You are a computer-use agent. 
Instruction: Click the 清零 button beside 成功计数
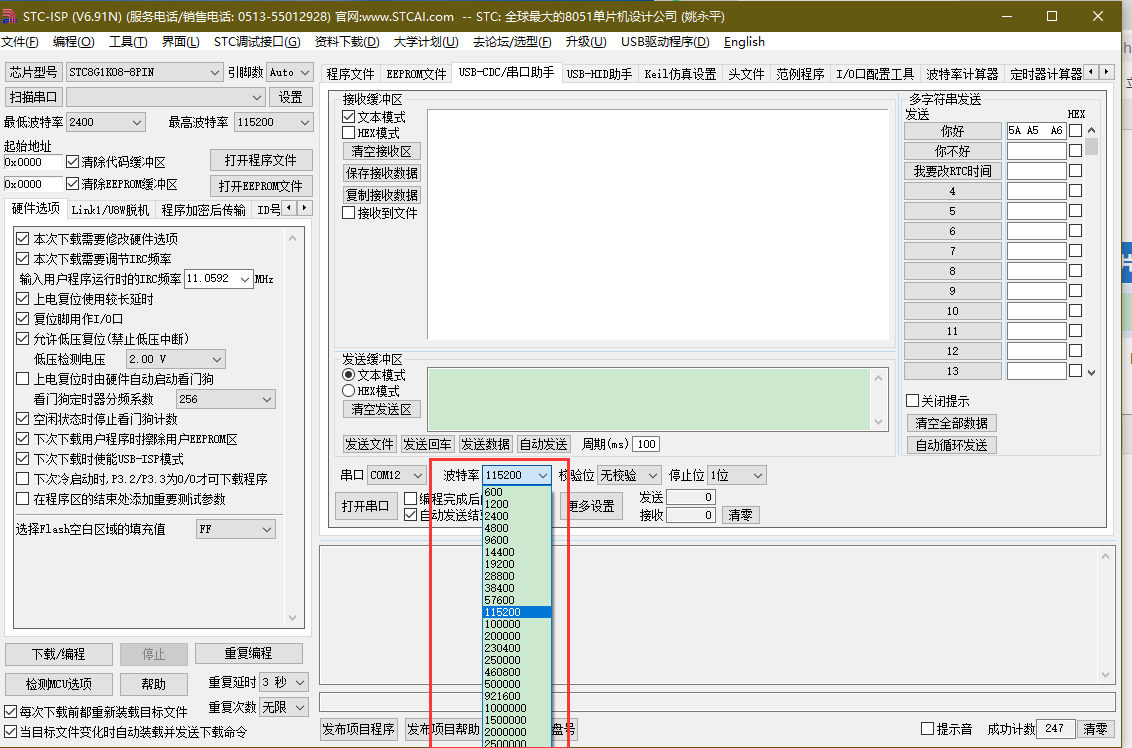point(1095,729)
